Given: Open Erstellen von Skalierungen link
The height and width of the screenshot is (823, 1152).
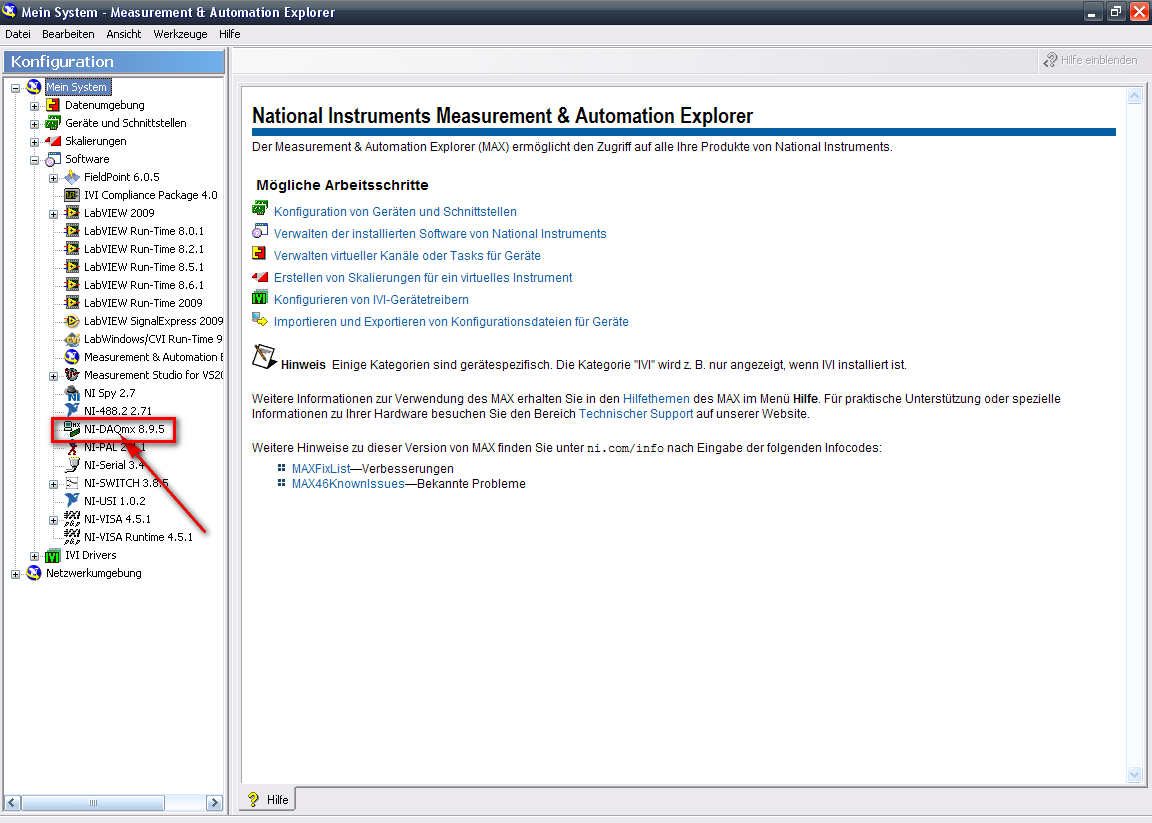Looking at the screenshot, I should pyautogui.click(x=423, y=278).
